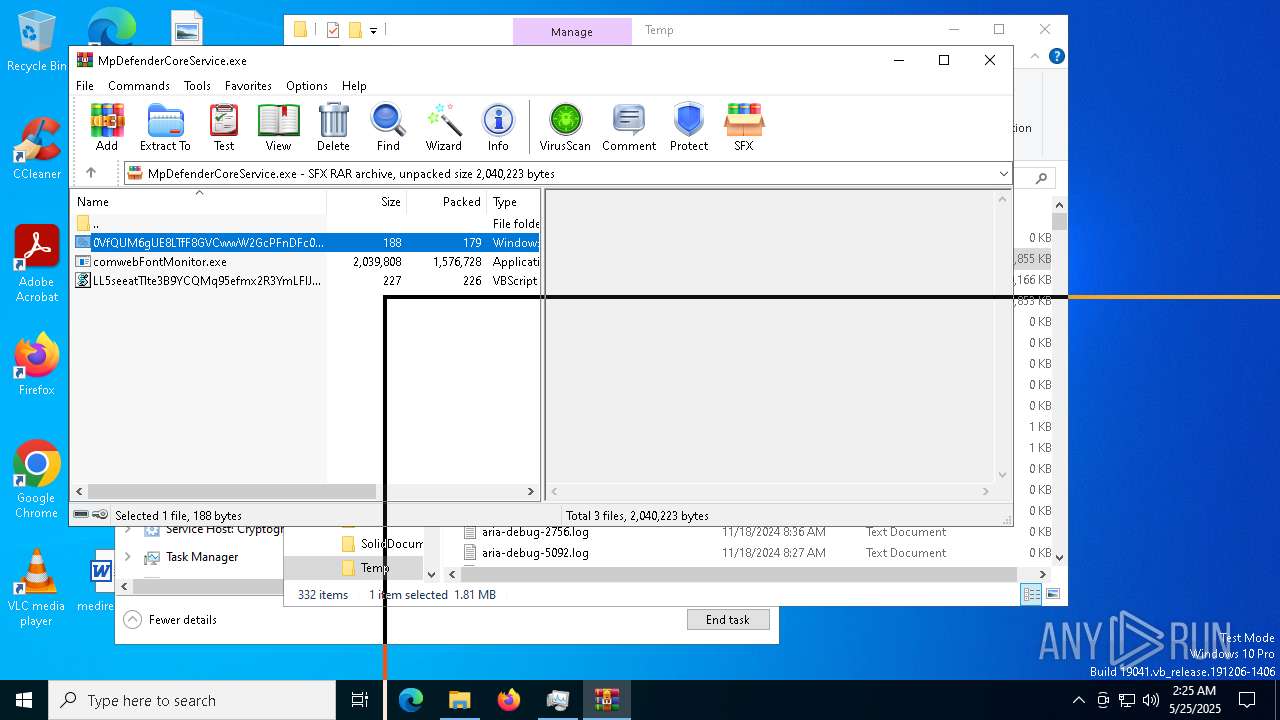The width and height of the screenshot is (1280, 720).
Task: Open the File menu
Action: [85, 86]
